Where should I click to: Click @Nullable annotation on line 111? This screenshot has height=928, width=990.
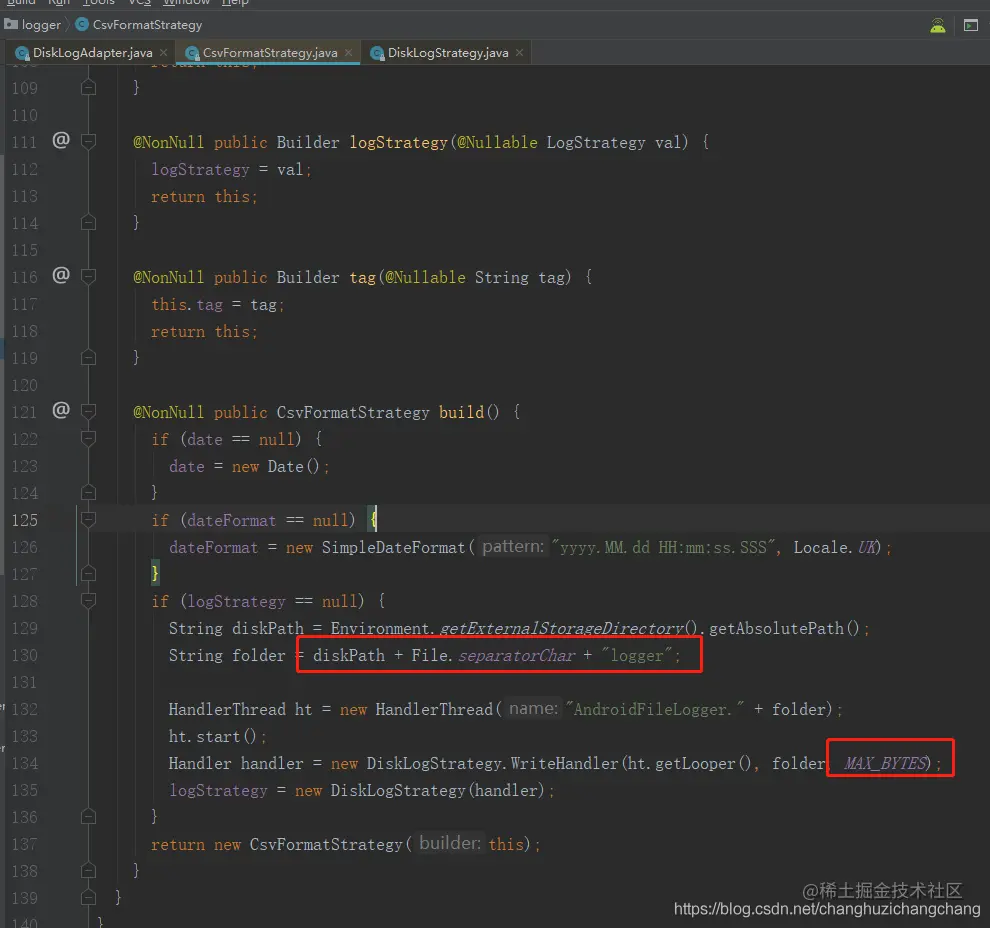497,142
